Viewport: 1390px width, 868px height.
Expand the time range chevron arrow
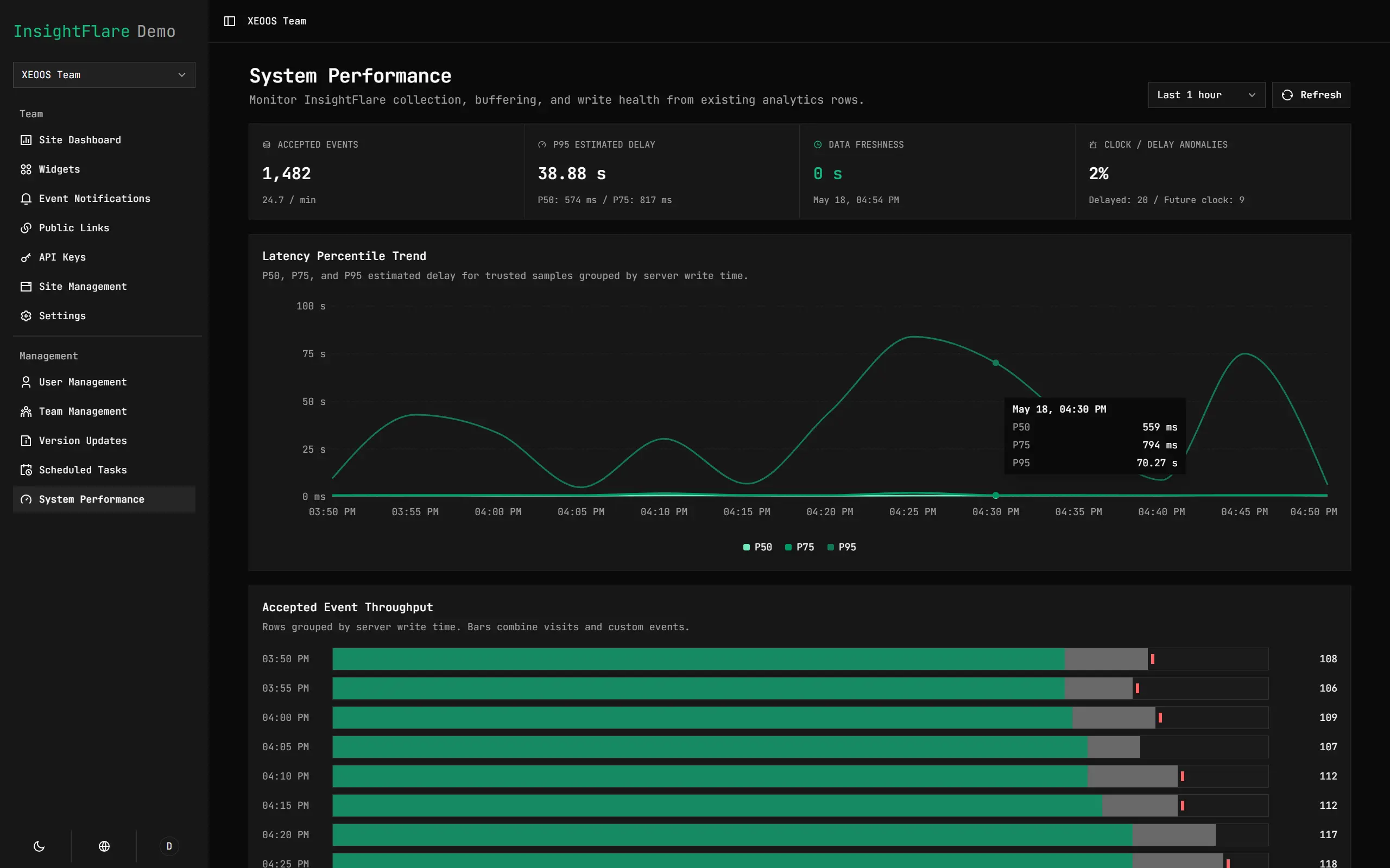pos(1252,96)
